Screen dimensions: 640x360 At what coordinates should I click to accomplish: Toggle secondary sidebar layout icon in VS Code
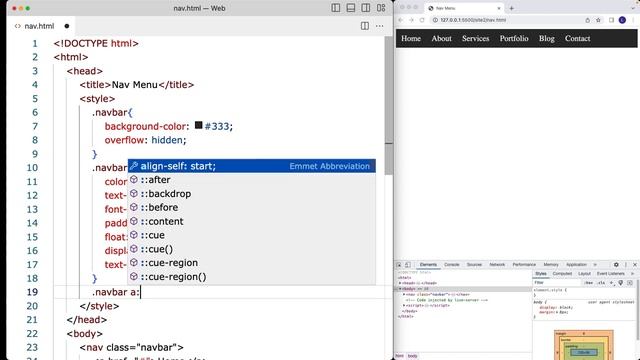tap(366, 8)
